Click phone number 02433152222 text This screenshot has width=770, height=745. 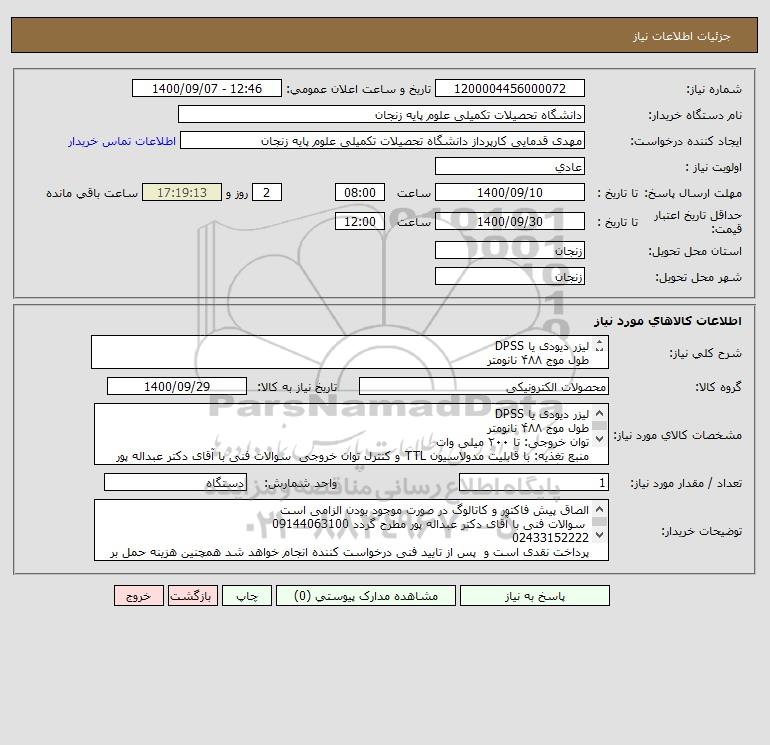550,538
